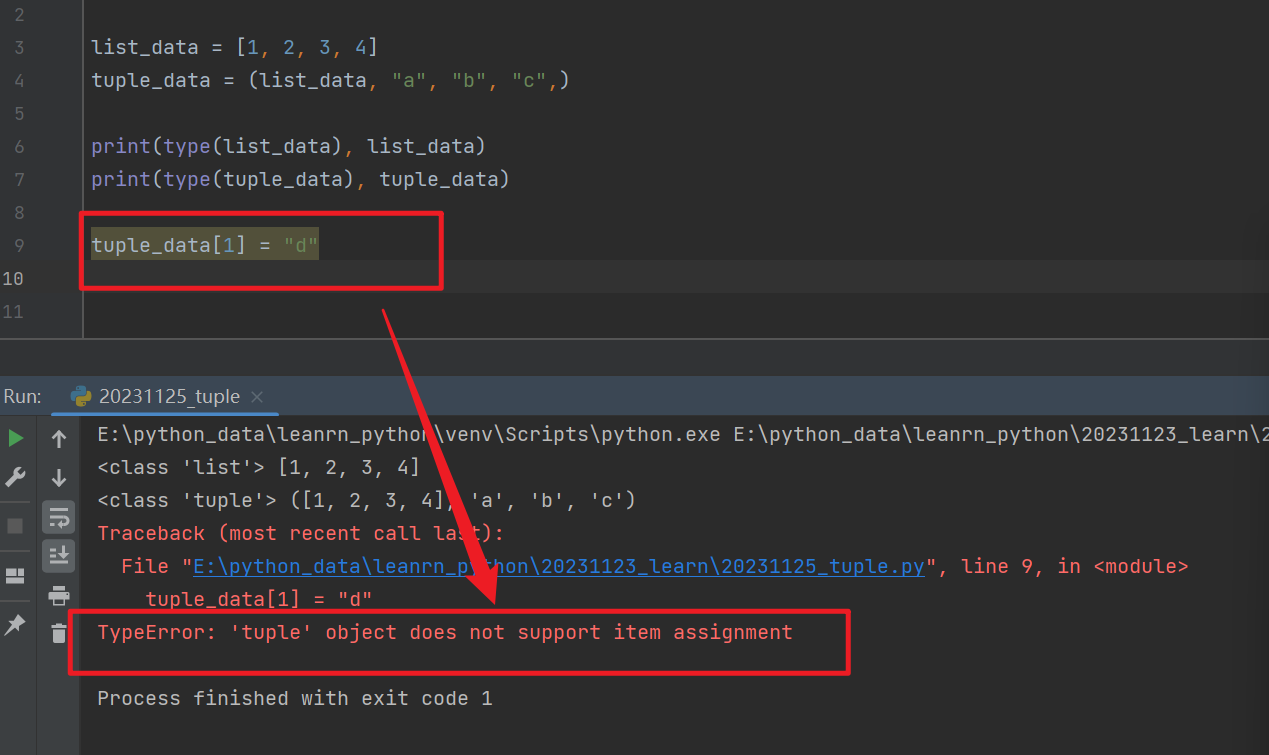Viewport: 1269px width, 755px height.
Task: Click the python.exe command line in console
Action: 683,435
